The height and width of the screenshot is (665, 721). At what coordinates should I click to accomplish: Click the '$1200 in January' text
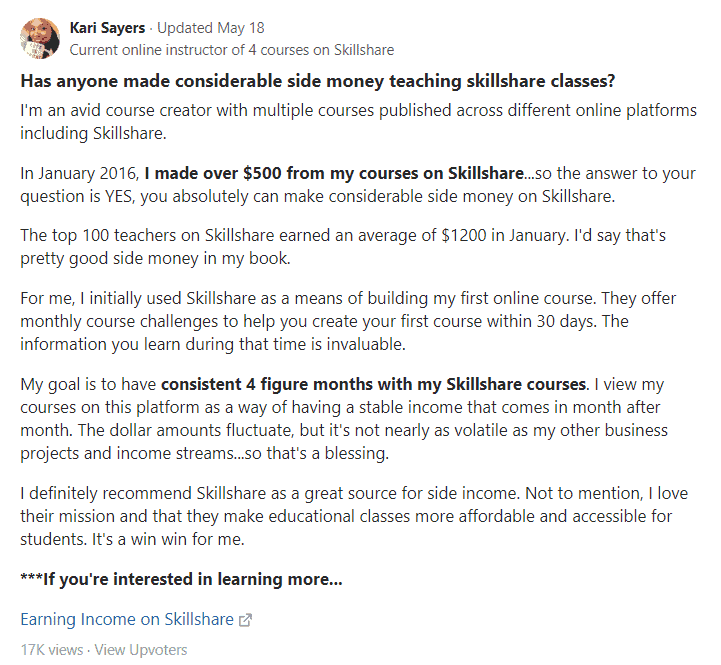(503, 235)
